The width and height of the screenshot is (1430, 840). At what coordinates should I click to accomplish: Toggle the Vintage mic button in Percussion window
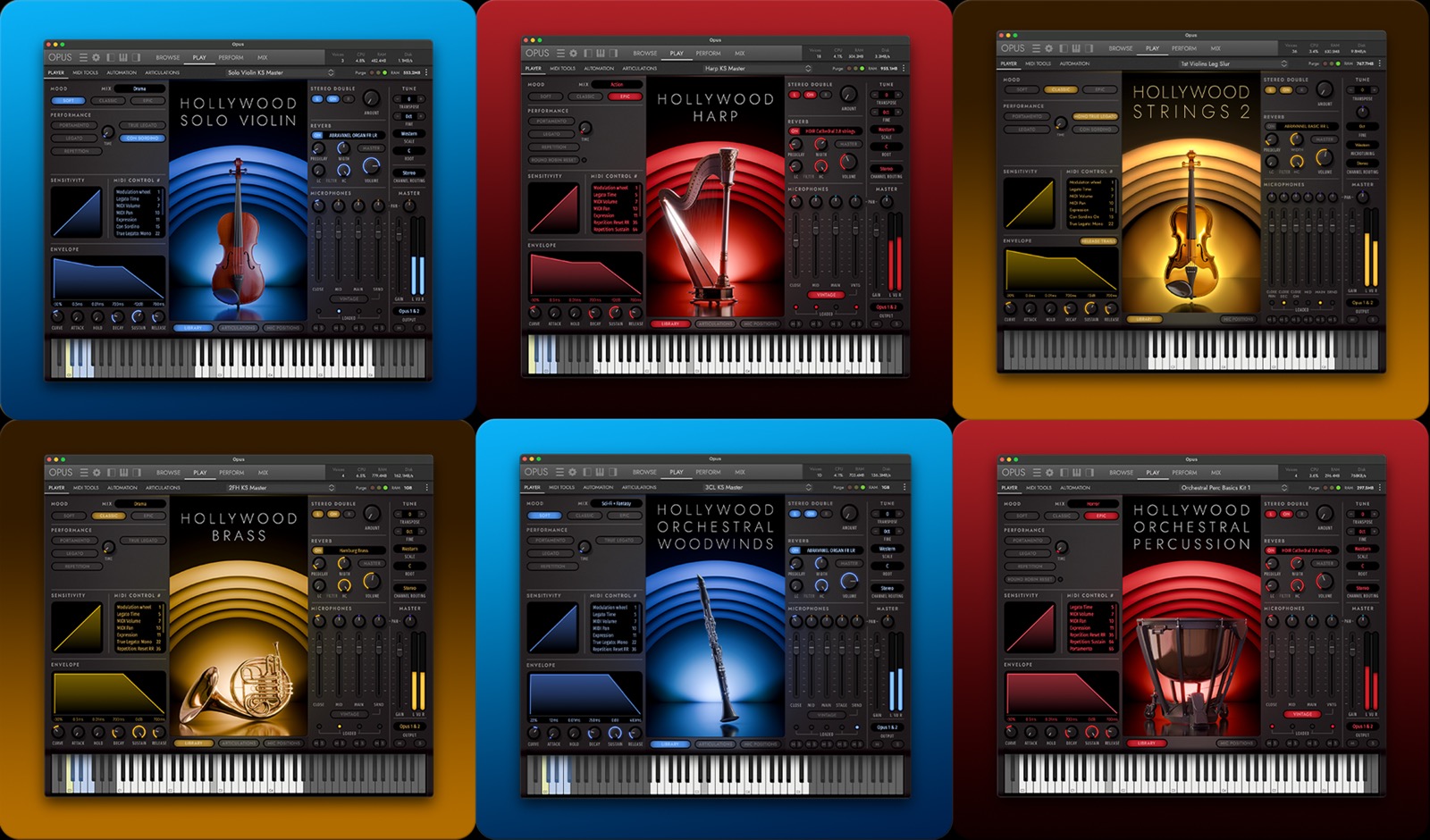click(1303, 714)
